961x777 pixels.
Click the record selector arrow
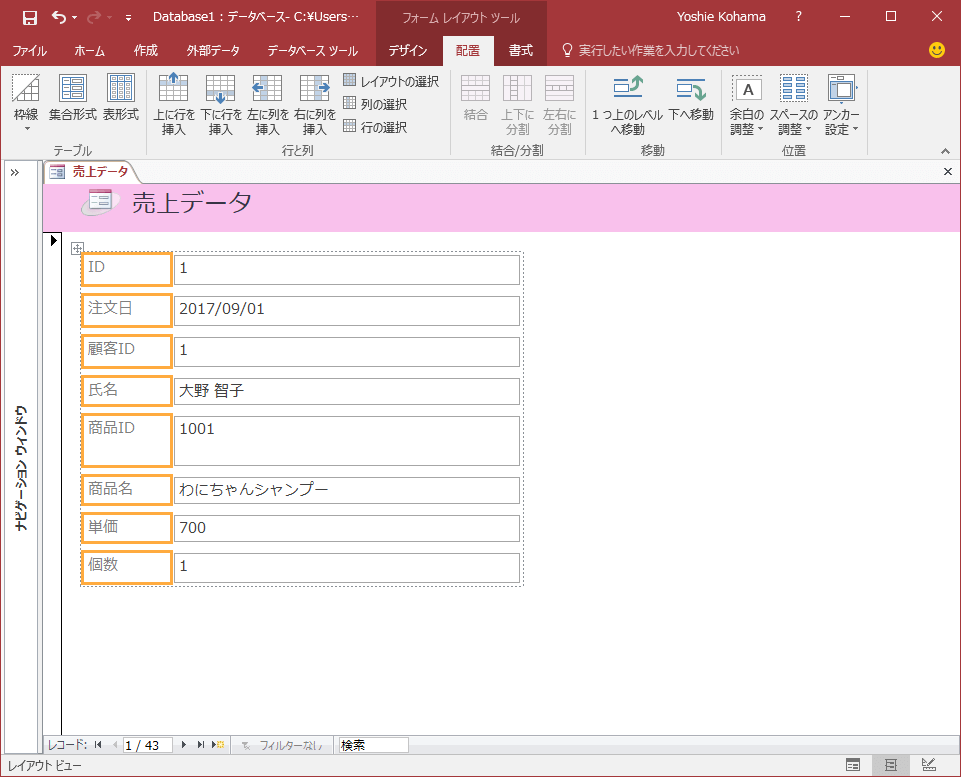point(53,240)
